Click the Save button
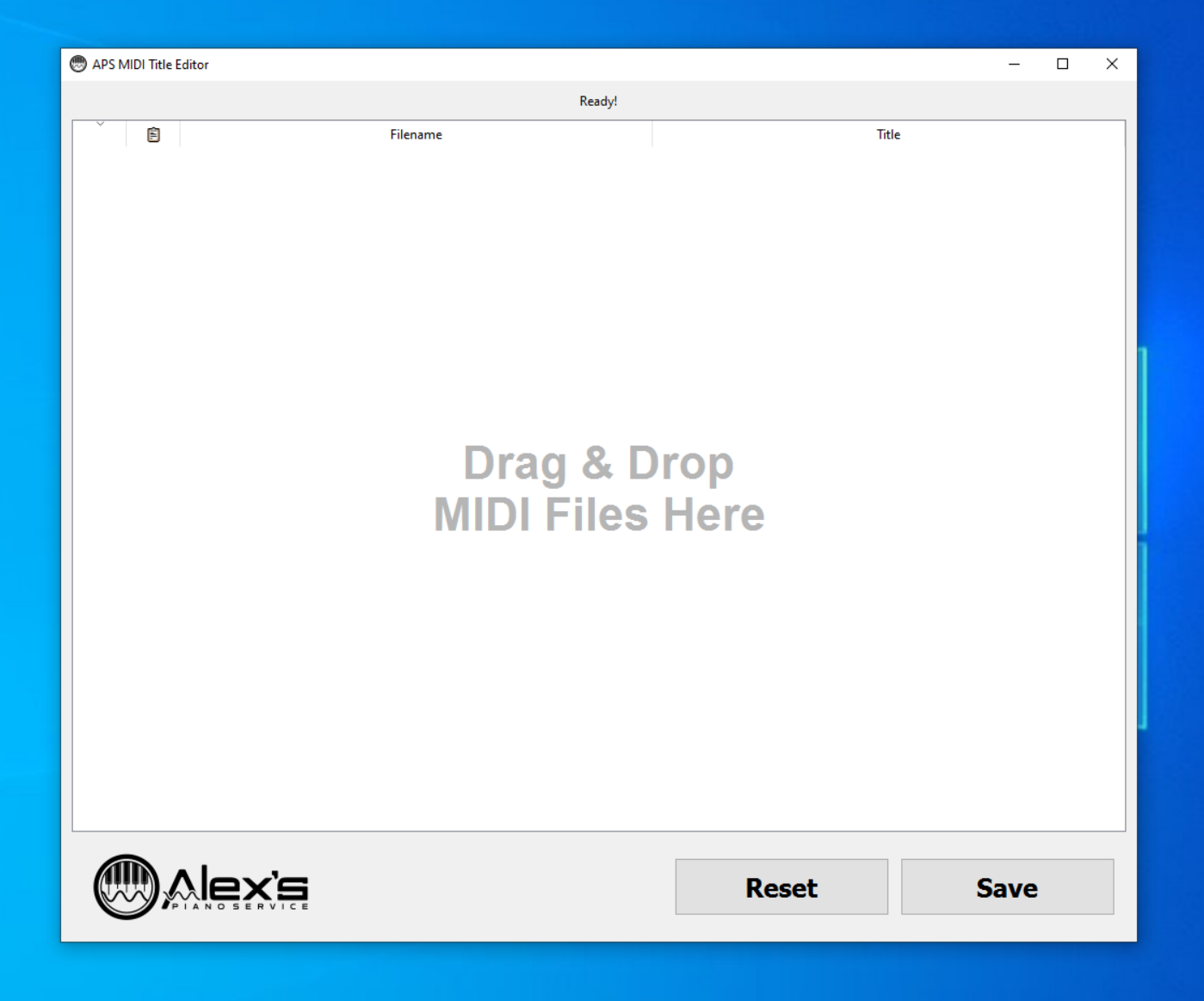1204x1001 pixels. 1007,887
